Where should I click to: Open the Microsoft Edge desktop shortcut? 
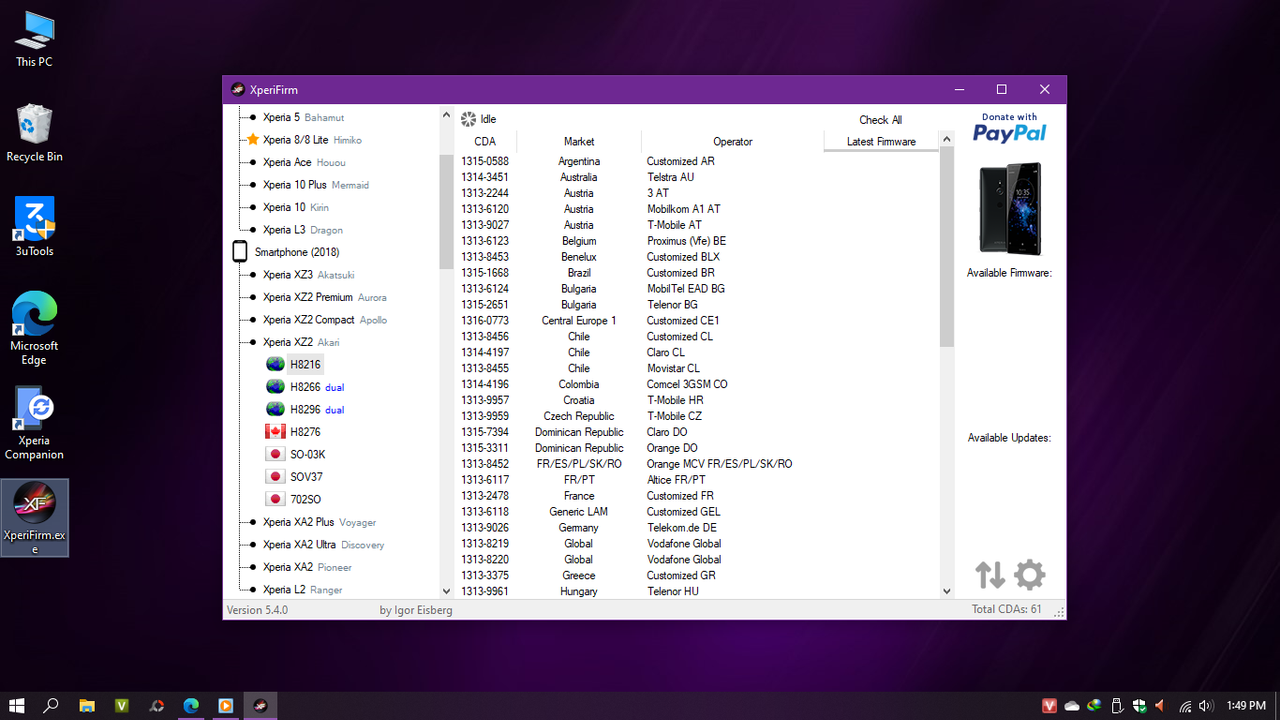[34, 329]
